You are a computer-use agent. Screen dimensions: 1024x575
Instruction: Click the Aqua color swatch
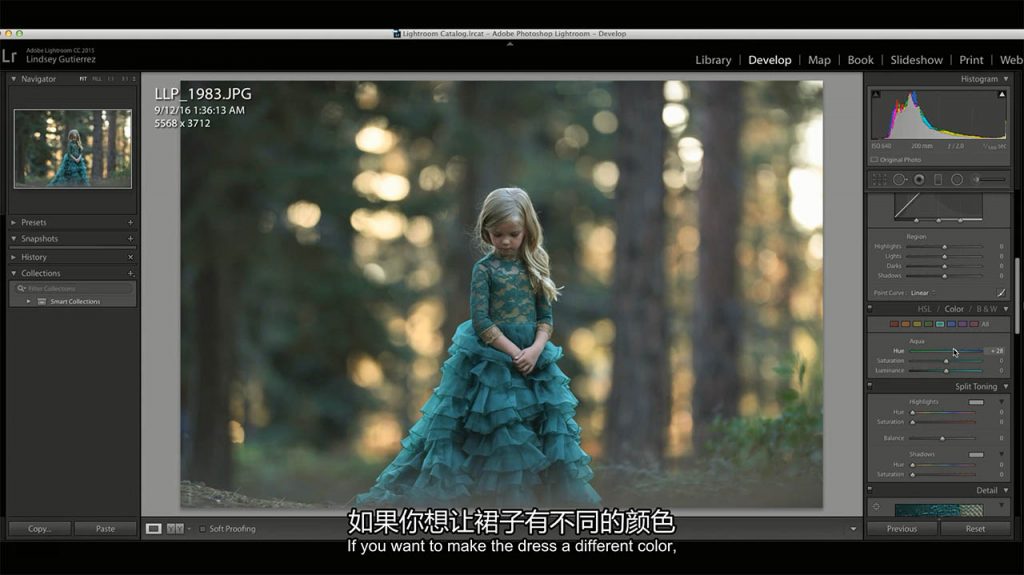[x=940, y=324]
